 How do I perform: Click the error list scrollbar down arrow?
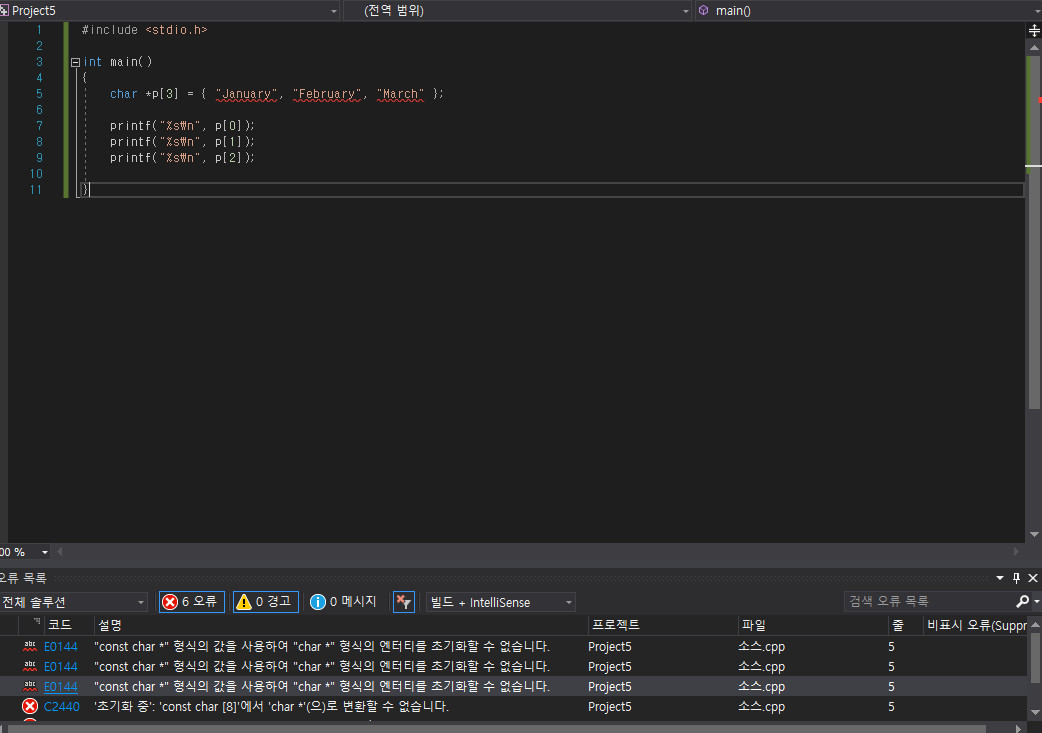click(x=1034, y=712)
